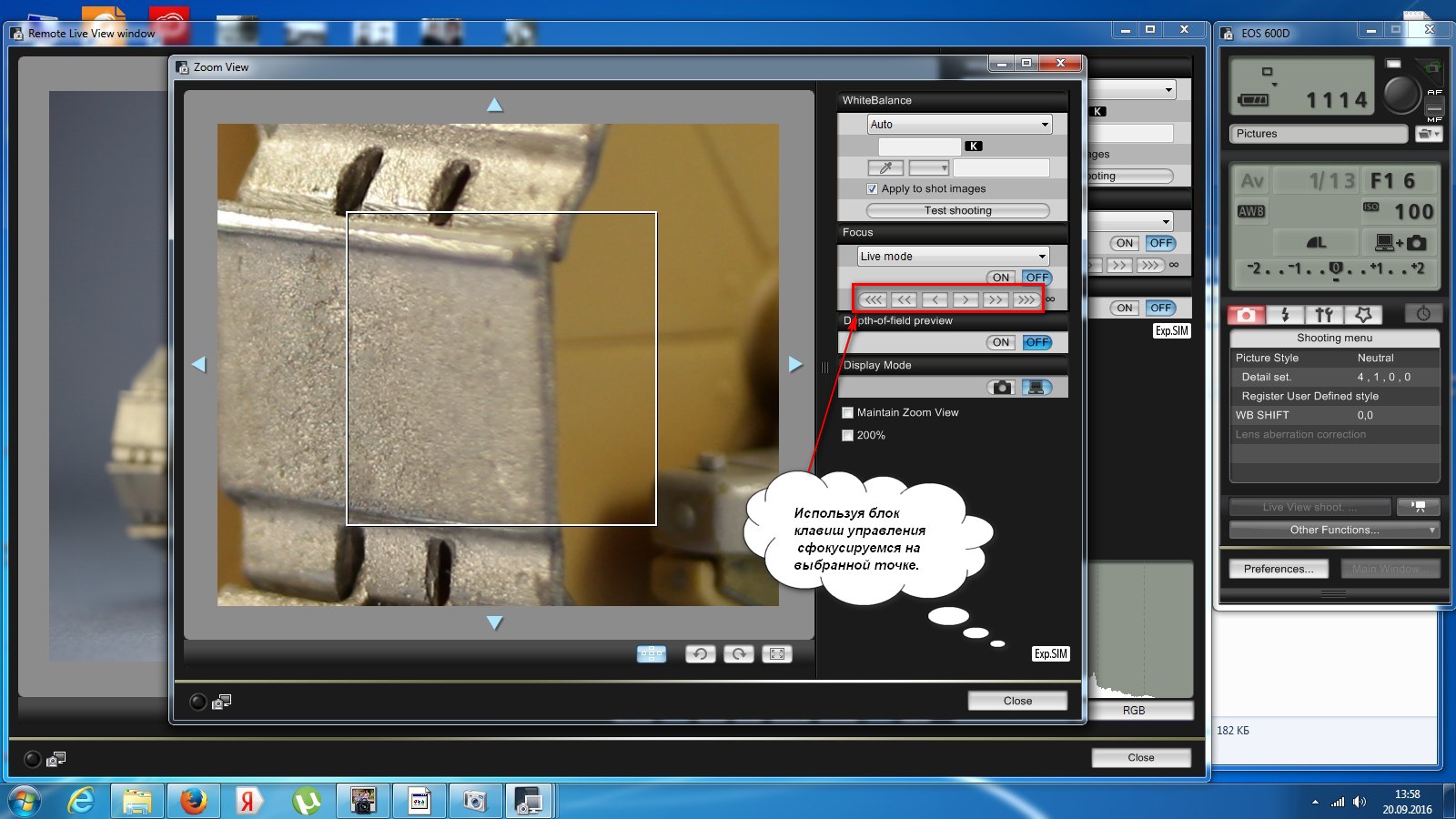Image resolution: width=1456 pixels, height=819 pixels.
Task: Move focus far toward infinity with triple-right arrow
Action: (x=1026, y=299)
